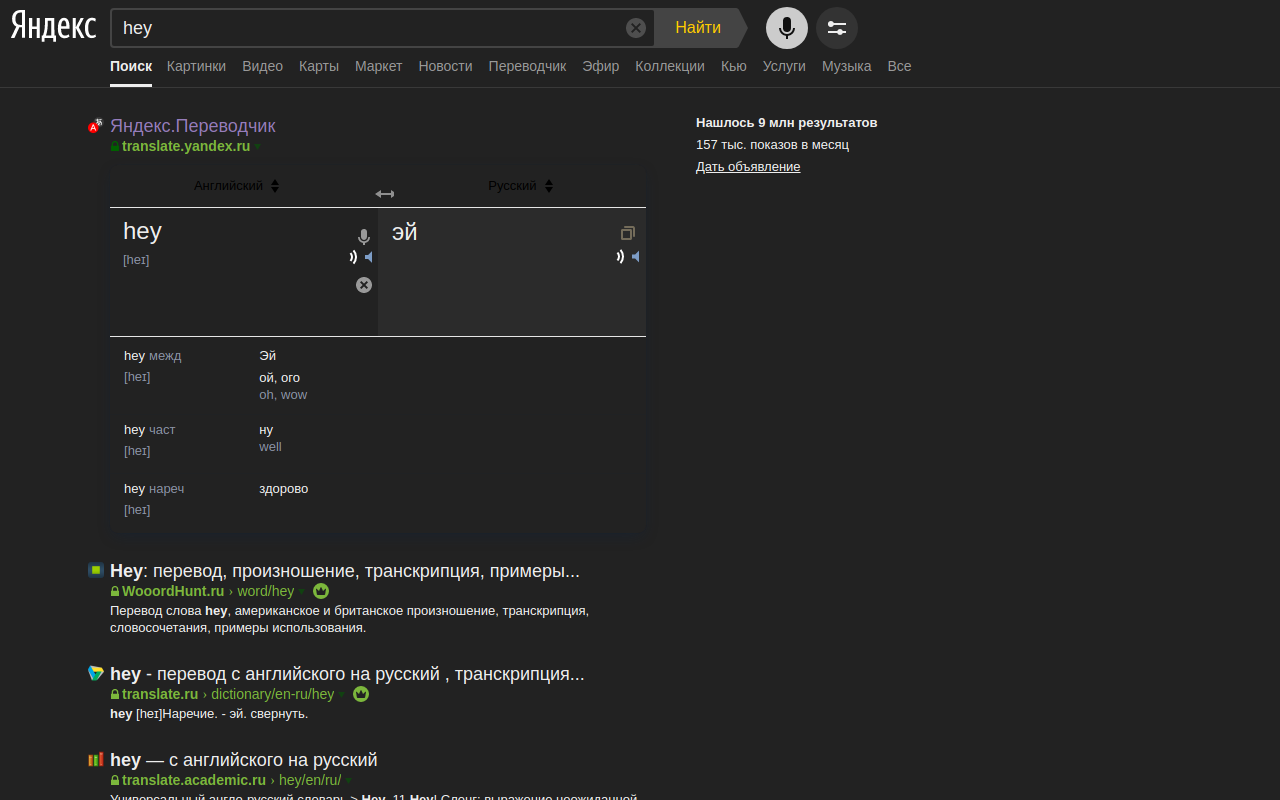Open the Карты tab
This screenshot has width=1280, height=800.
coord(319,66)
